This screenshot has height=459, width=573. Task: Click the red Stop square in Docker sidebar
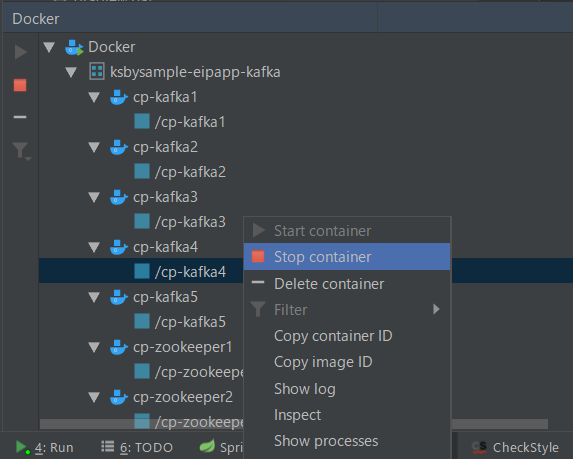tap(20, 85)
